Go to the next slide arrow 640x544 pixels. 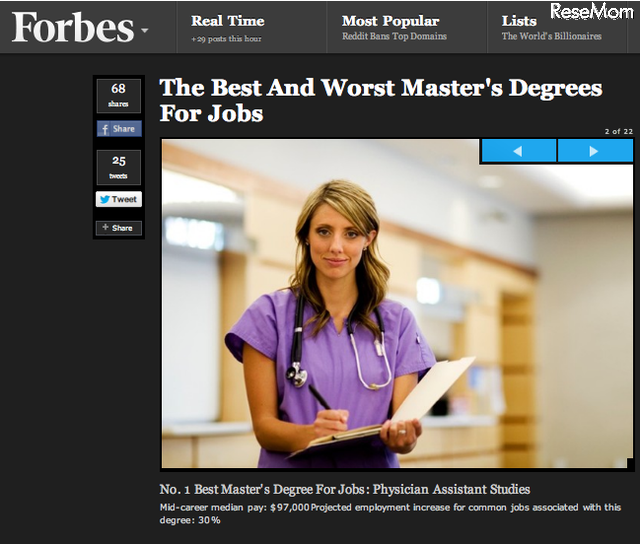click(x=595, y=151)
